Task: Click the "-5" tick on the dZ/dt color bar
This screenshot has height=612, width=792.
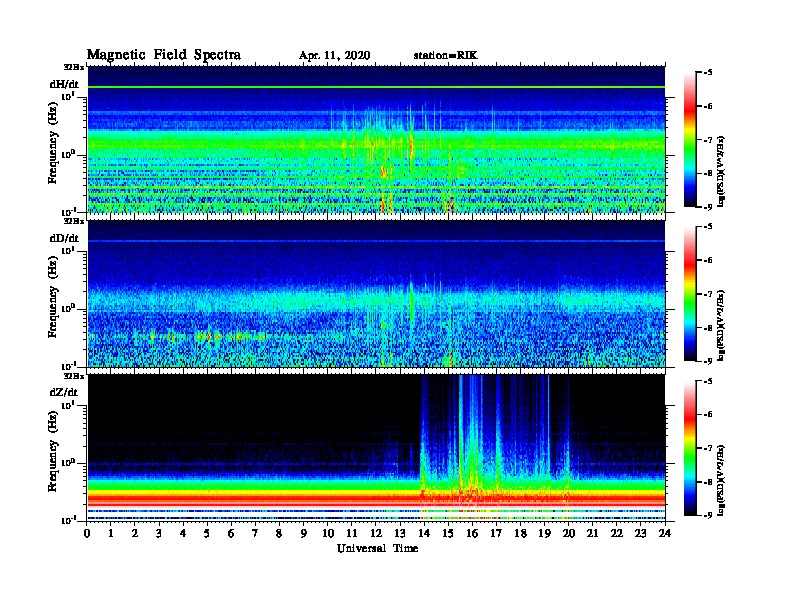Action: pos(708,381)
